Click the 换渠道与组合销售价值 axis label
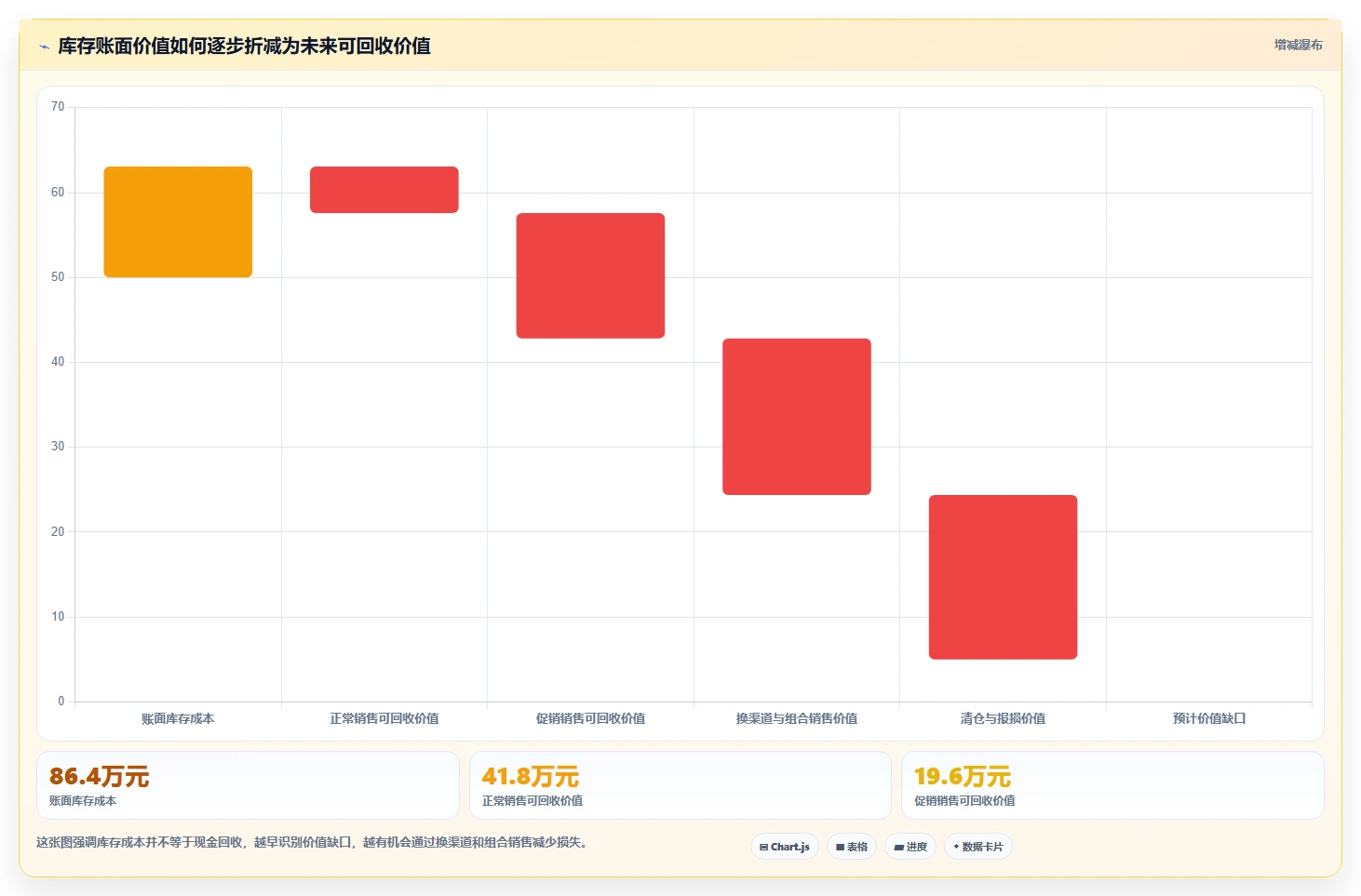The image size is (1361, 896). 797,718
